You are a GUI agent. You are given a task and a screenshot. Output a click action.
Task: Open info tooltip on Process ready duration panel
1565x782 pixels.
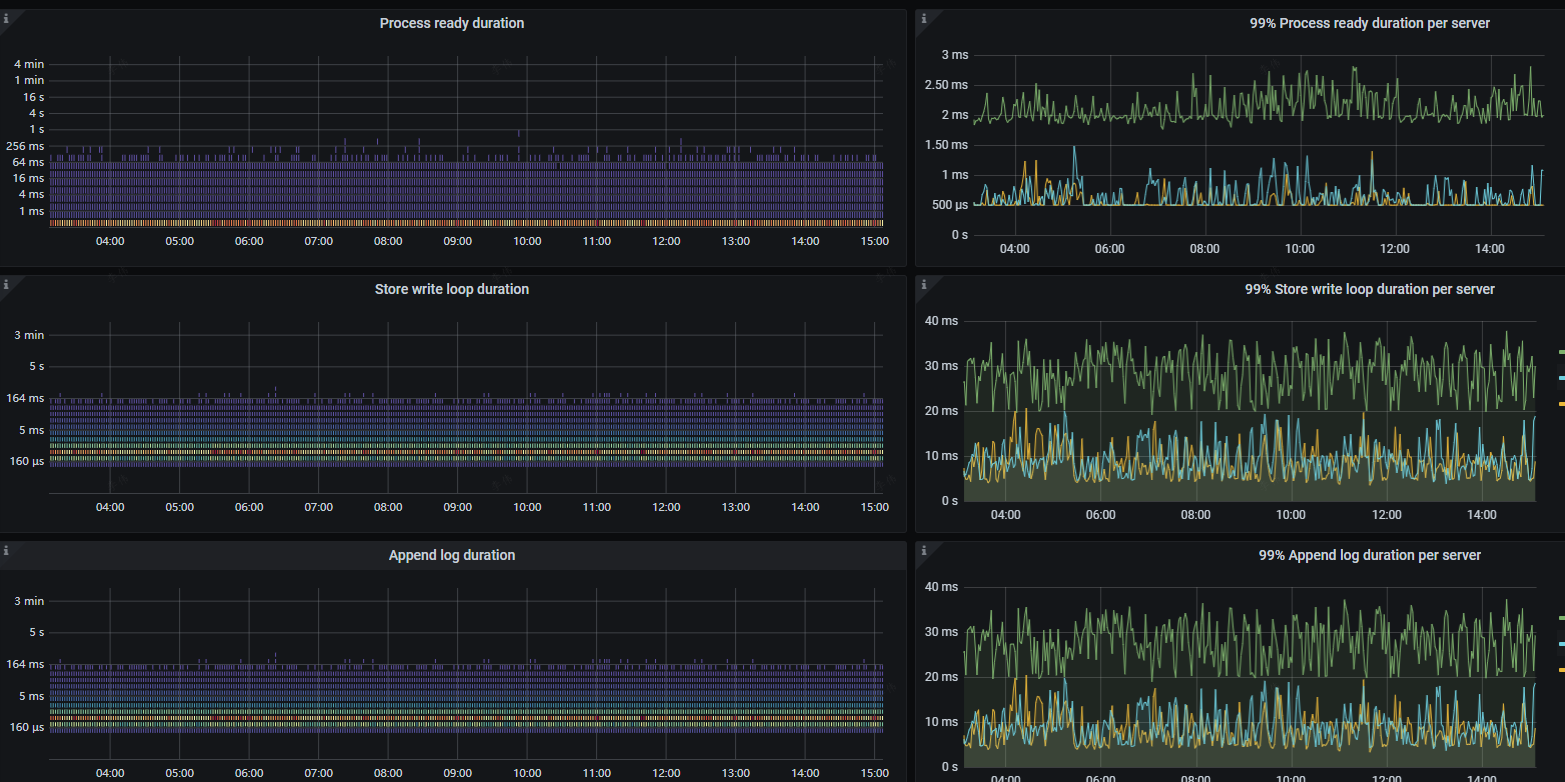tap(6, 17)
